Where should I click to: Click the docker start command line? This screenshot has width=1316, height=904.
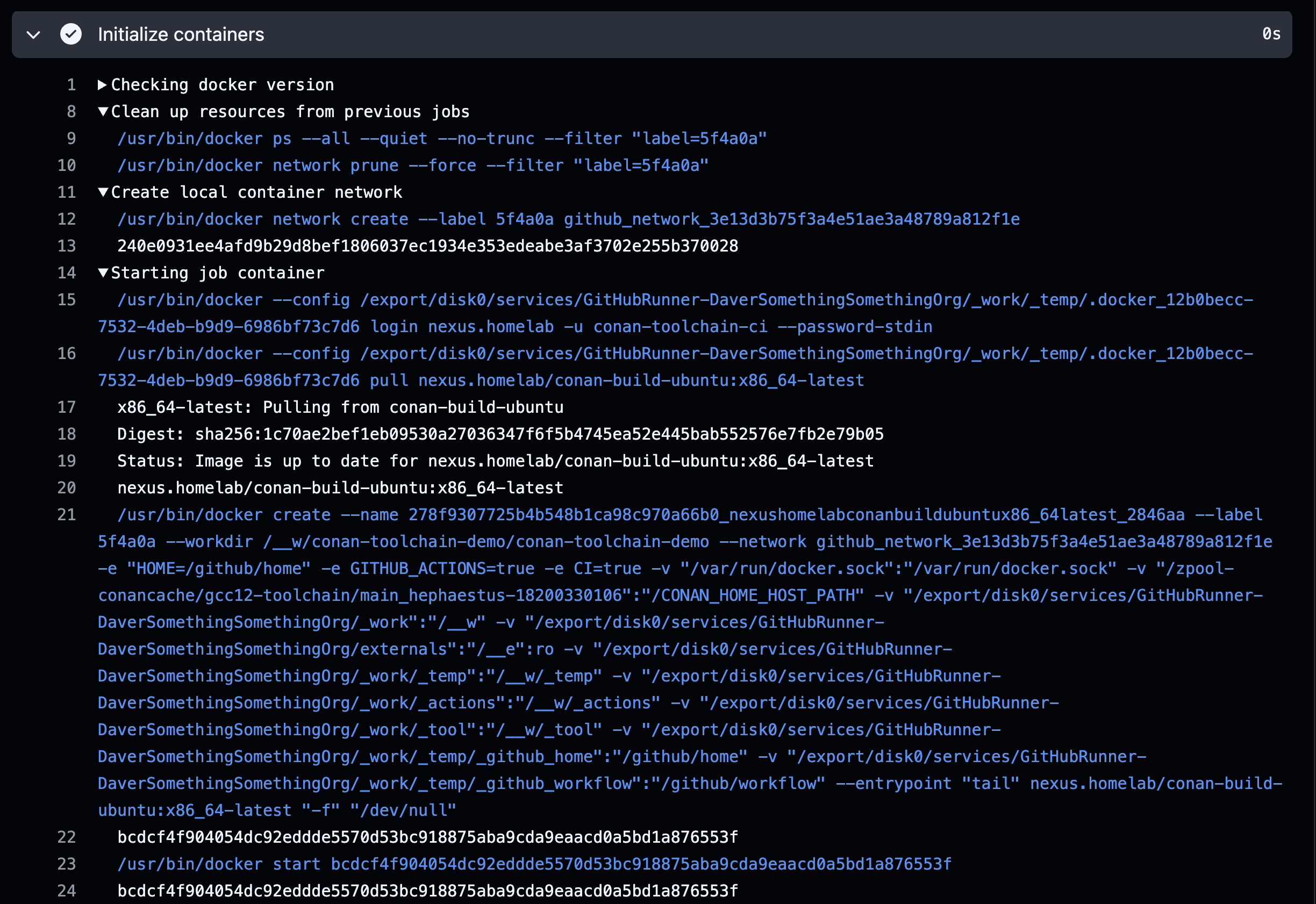click(x=534, y=864)
